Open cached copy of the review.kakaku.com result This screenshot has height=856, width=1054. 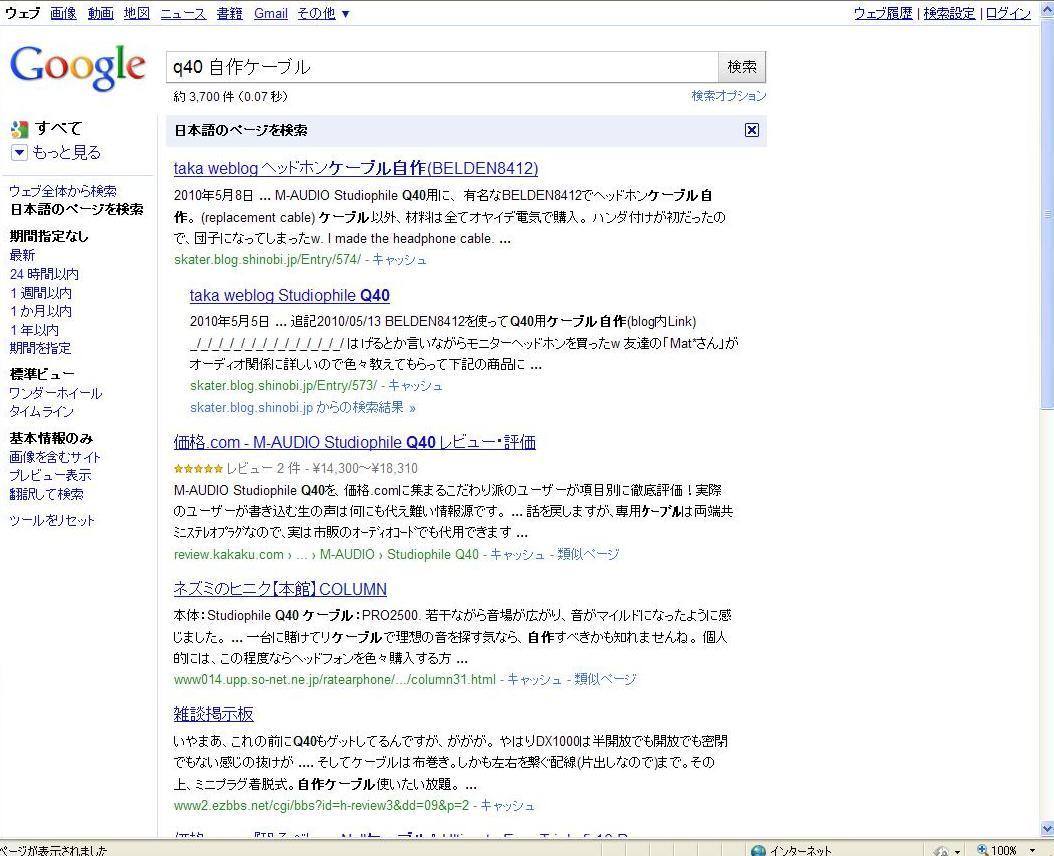click(517, 554)
